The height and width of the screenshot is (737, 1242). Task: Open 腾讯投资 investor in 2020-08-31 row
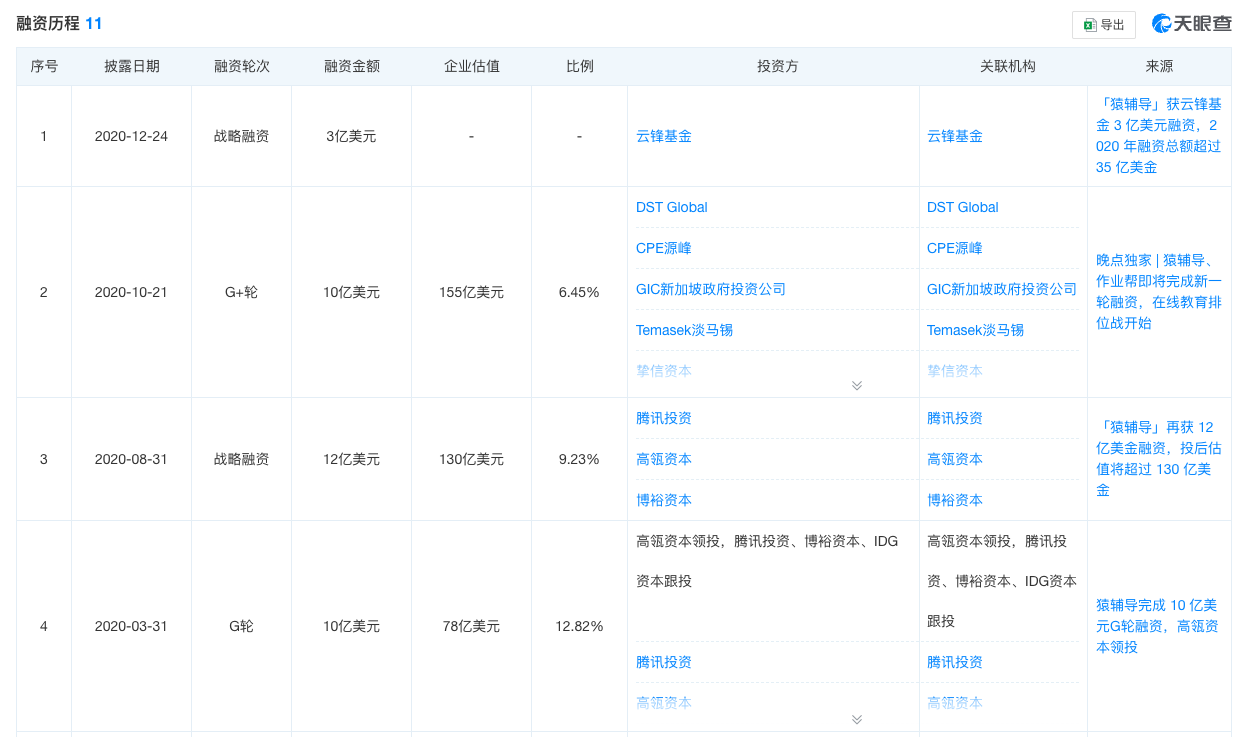(x=664, y=418)
